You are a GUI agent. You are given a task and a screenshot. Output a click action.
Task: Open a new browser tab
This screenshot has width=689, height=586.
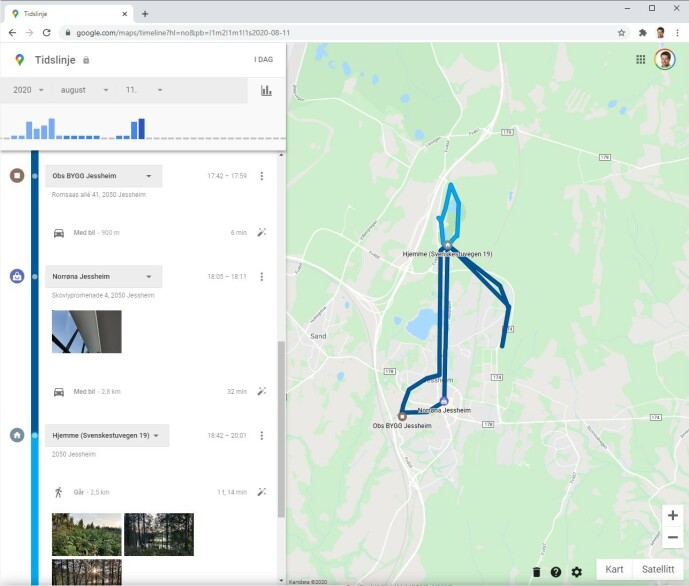[145, 14]
